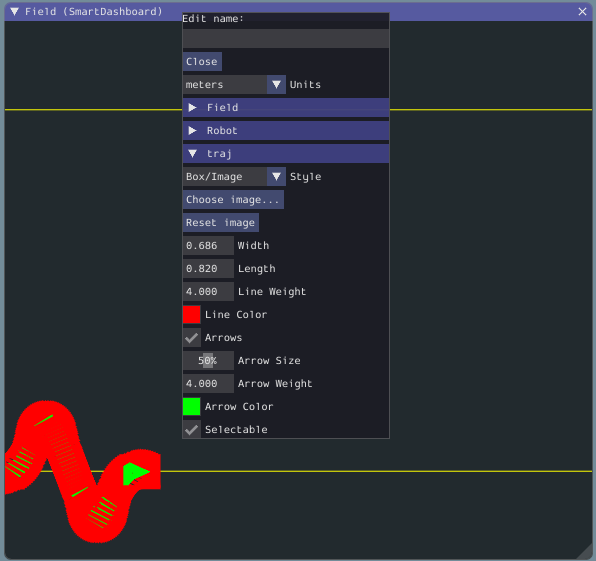Open the Units dropdown showing meters

tap(234, 84)
